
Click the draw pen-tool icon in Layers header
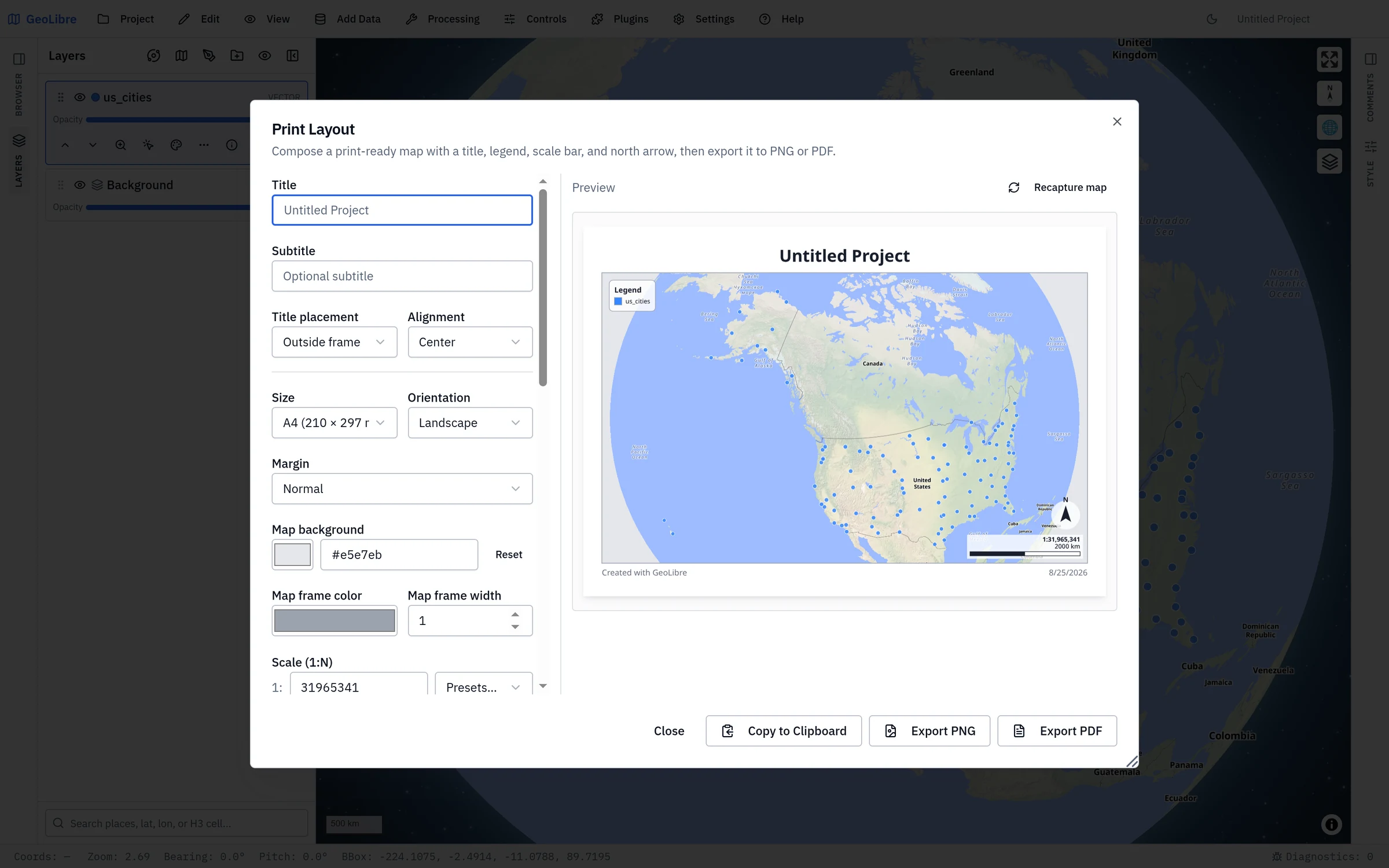click(x=209, y=56)
